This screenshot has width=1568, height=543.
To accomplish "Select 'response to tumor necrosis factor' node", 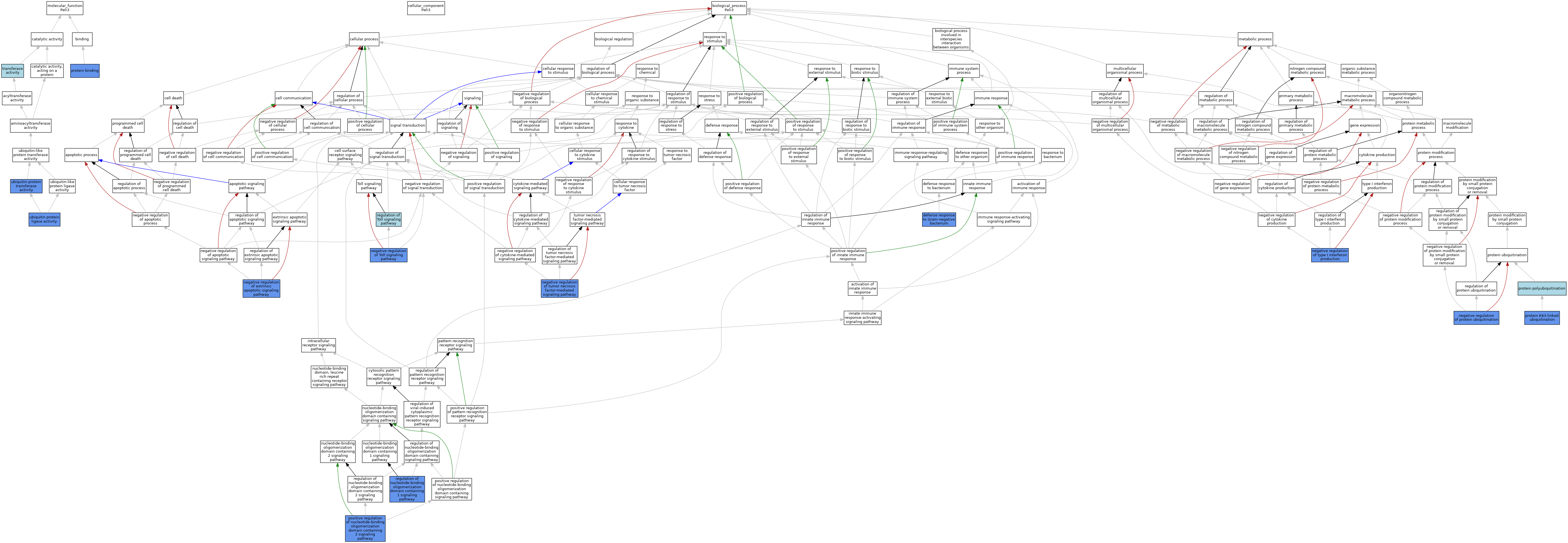I will coord(677,155).
